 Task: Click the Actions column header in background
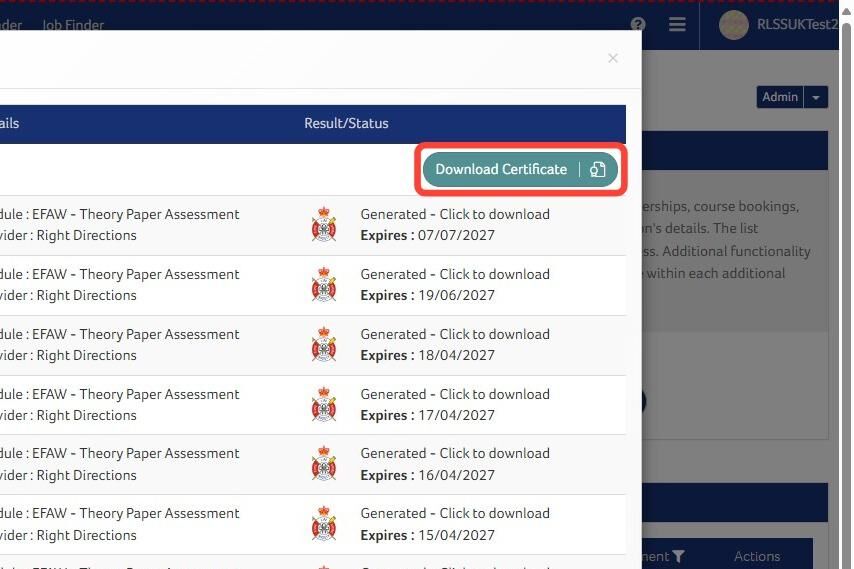tap(757, 556)
